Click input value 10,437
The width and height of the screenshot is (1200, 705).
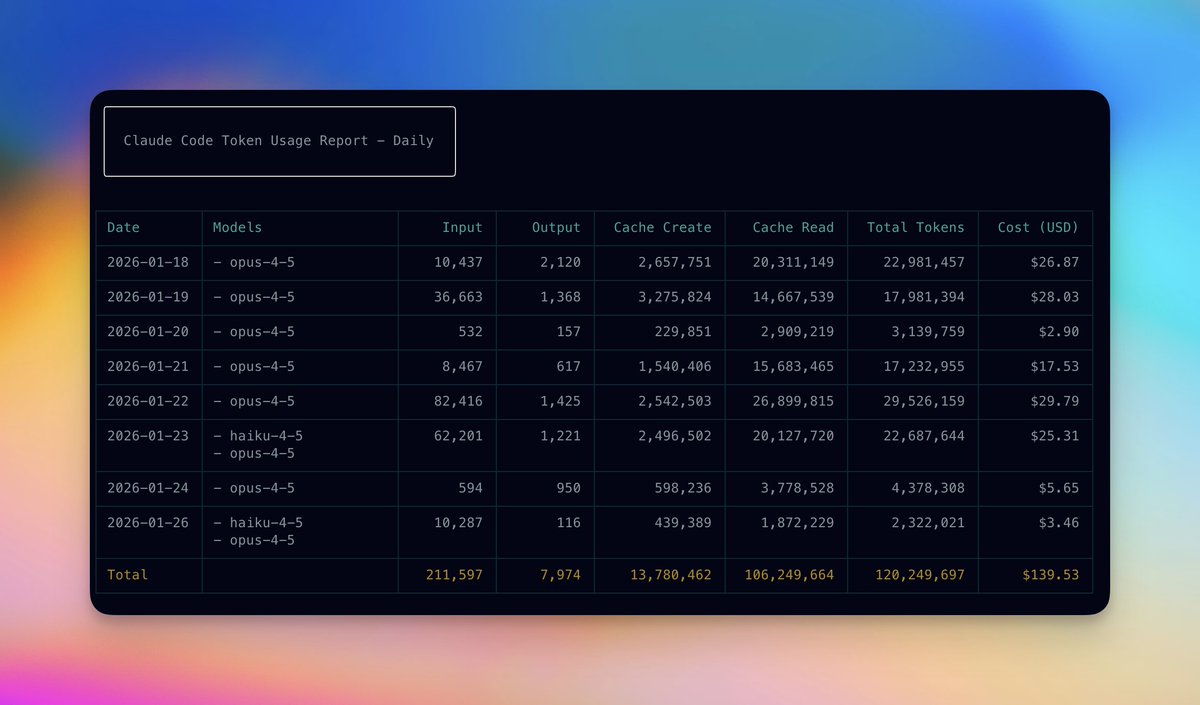point(458,262)
